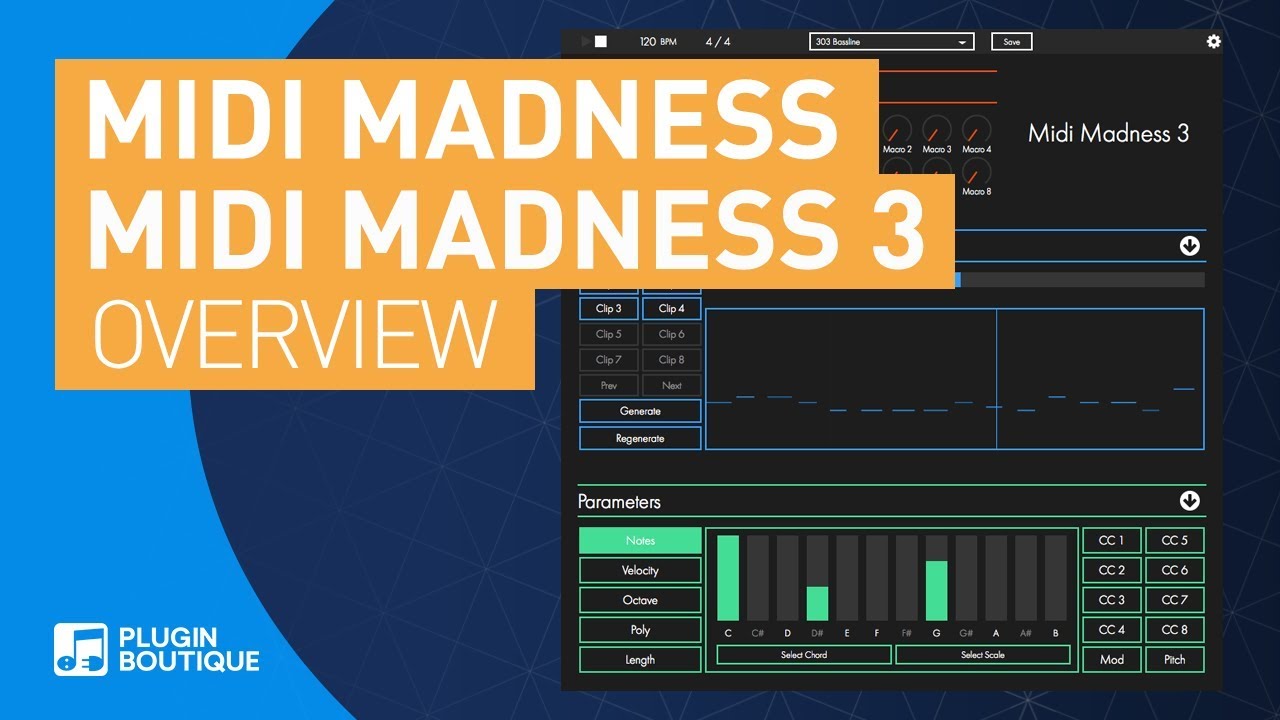Open the Pitch bend parameter
1280x720 pixels.
click(x=1175, y=660)
